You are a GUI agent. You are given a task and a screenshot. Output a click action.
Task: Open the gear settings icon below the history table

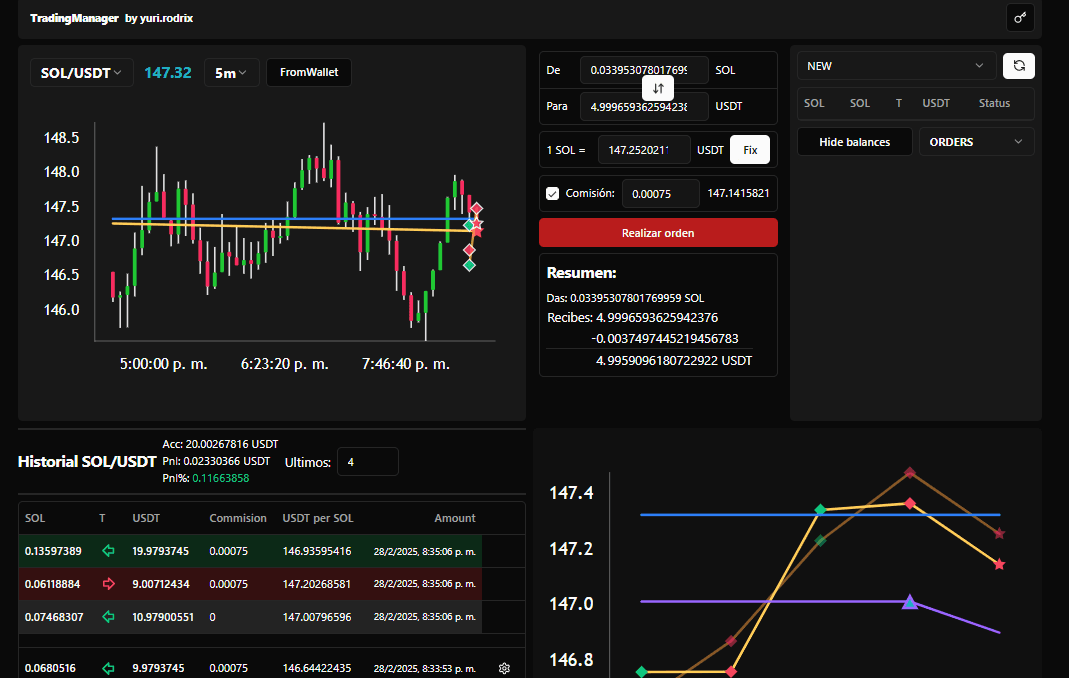tap(504, 667)
